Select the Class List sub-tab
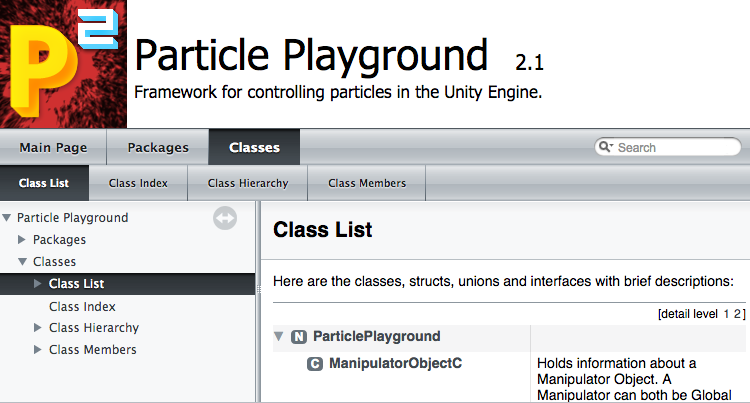This screenshot has height=403, width=750. [x=44, y=183]
